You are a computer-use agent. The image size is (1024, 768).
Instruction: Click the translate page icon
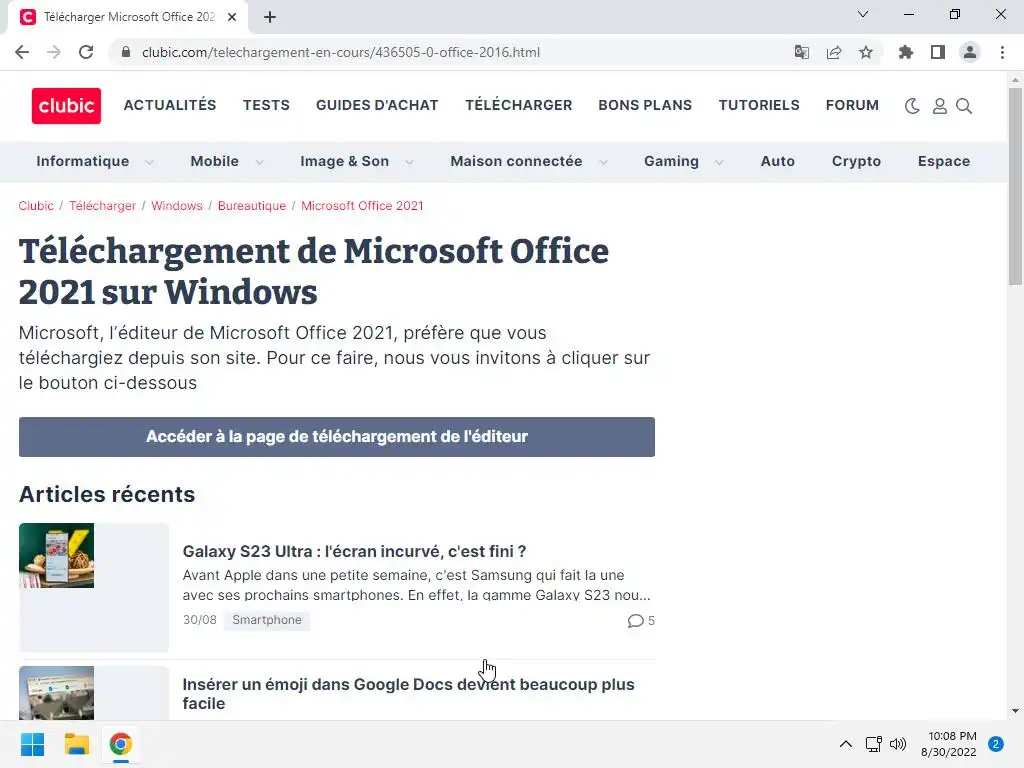pyautogui.click(x=801, y=52)
